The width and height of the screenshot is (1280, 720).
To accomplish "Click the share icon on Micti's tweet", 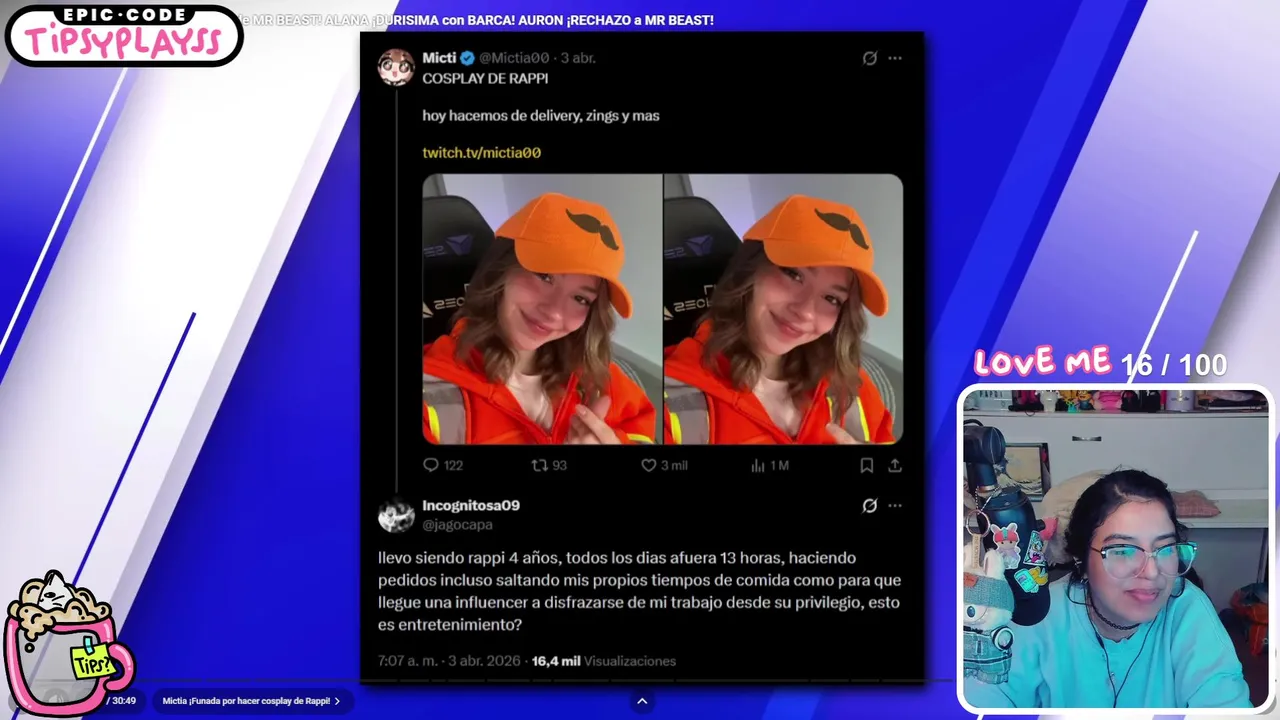I will point(895,465).
